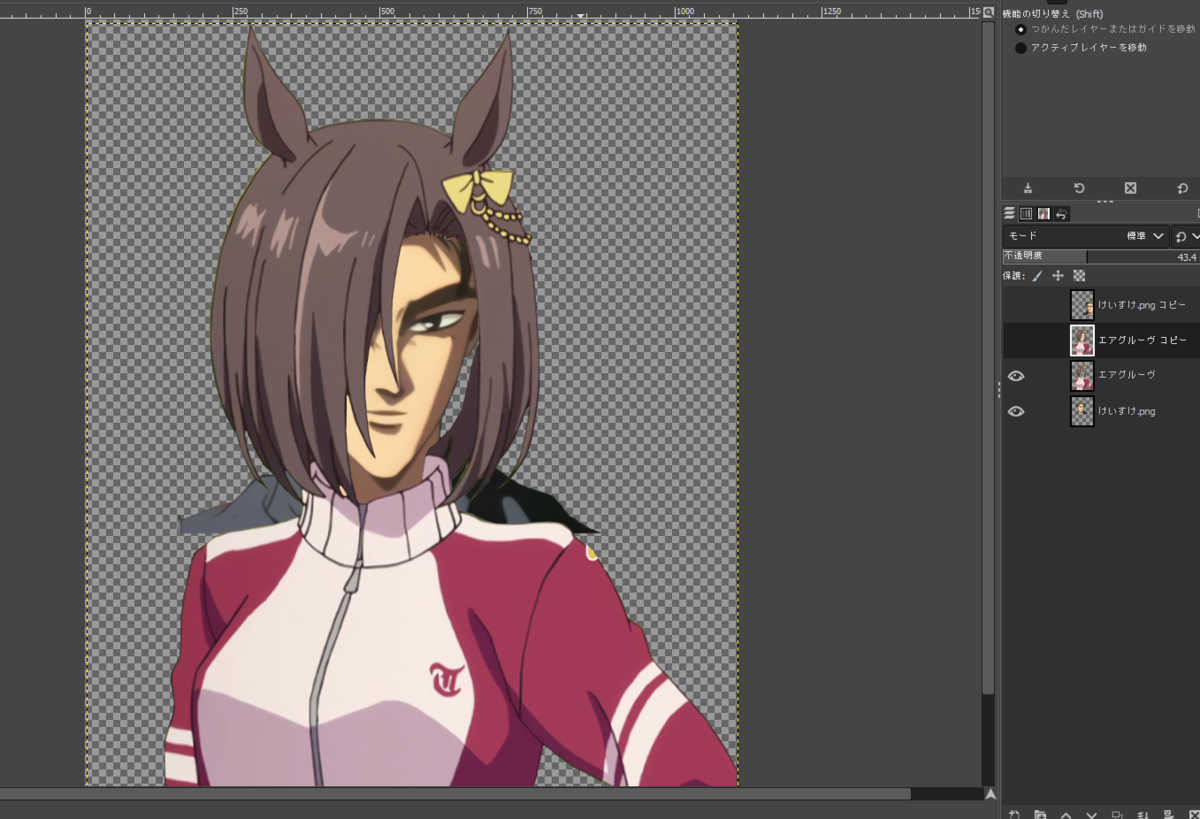
Task: Click the モード label in layers panel
Action: click(x=1023, y=236)
